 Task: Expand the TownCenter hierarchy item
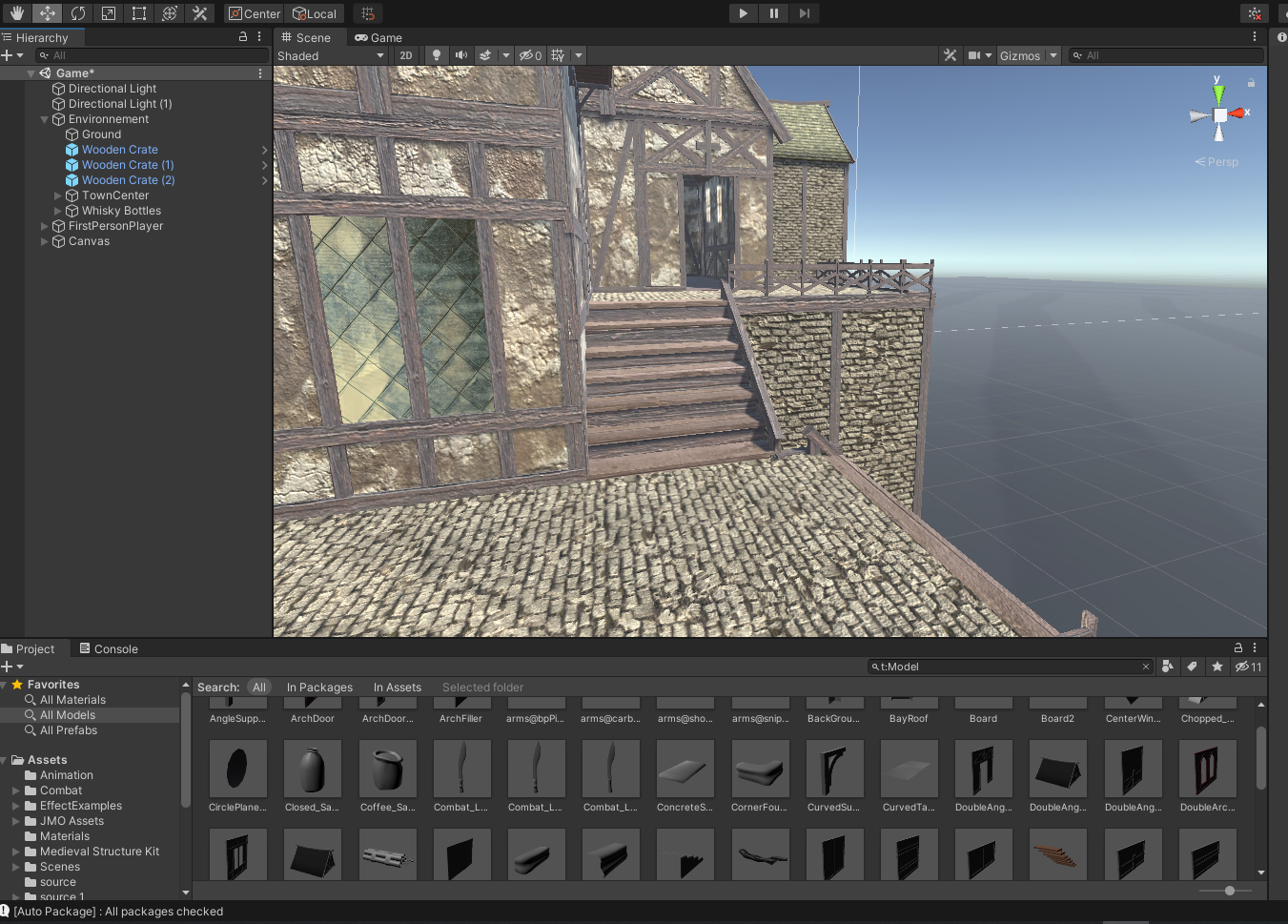56,195
